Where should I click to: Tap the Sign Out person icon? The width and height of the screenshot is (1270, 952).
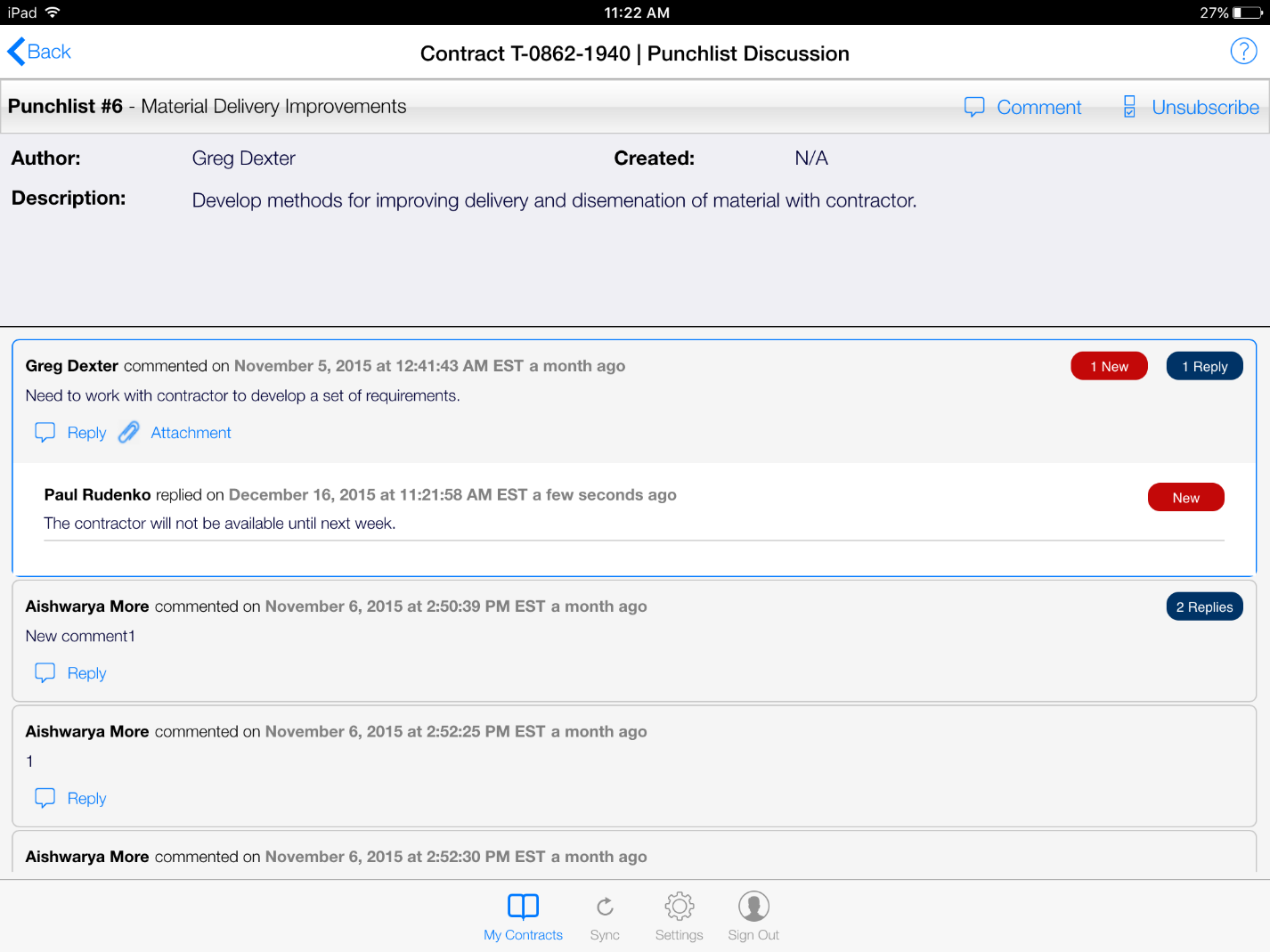click(x=753, y=907)
